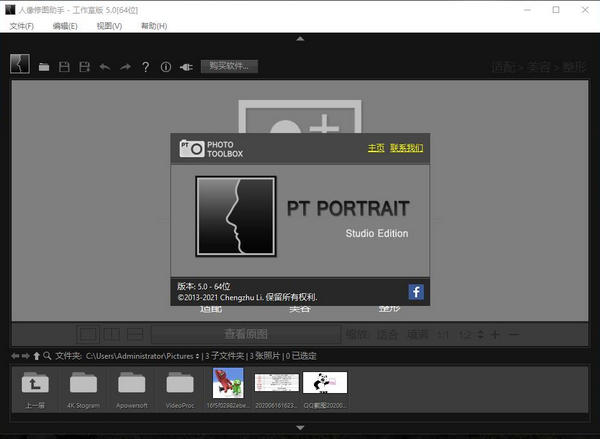Select the red and green cartoon thumbnail
The image size is (600, 439).
228,383
